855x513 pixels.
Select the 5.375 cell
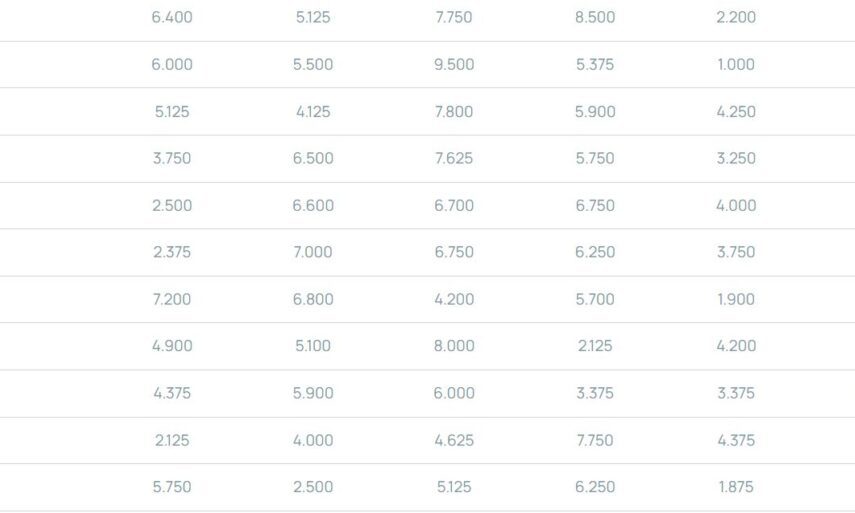click(595, 64)
